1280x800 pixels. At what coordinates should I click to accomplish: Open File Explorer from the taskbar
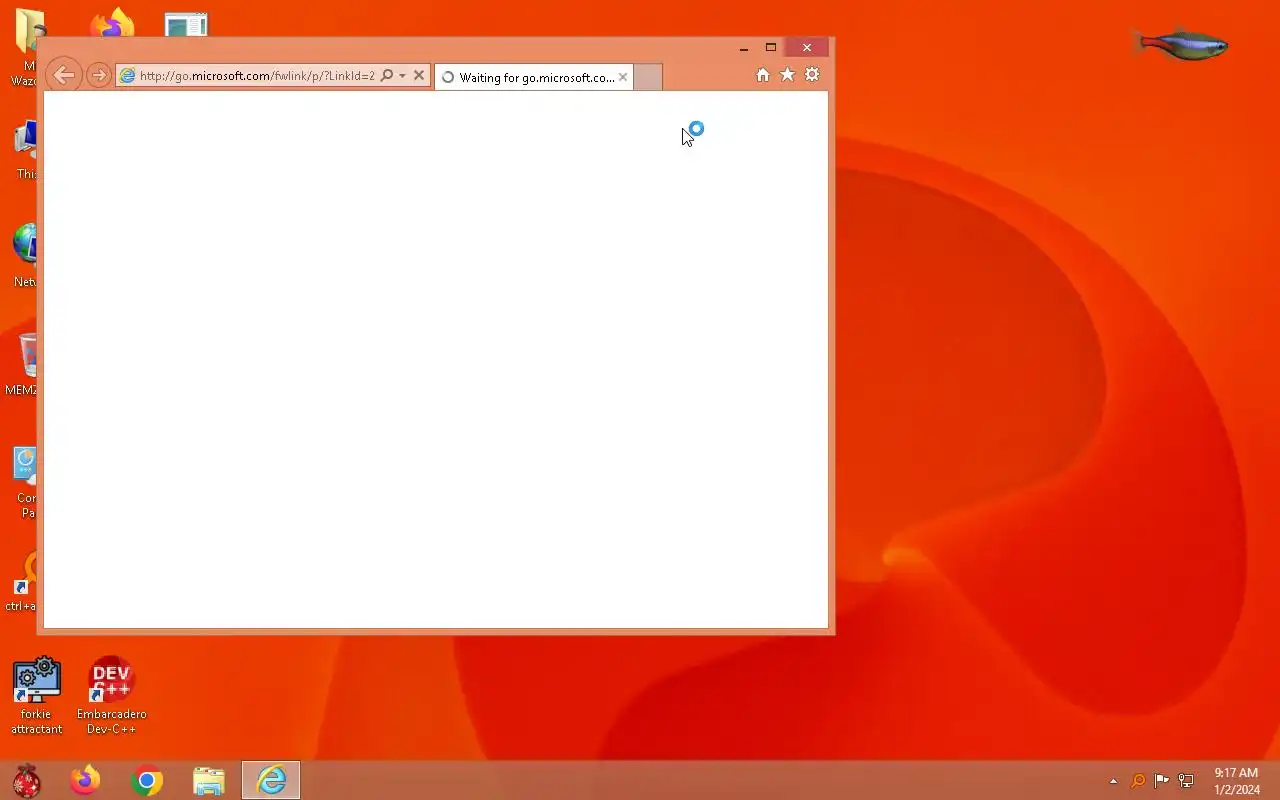[209, 781]
